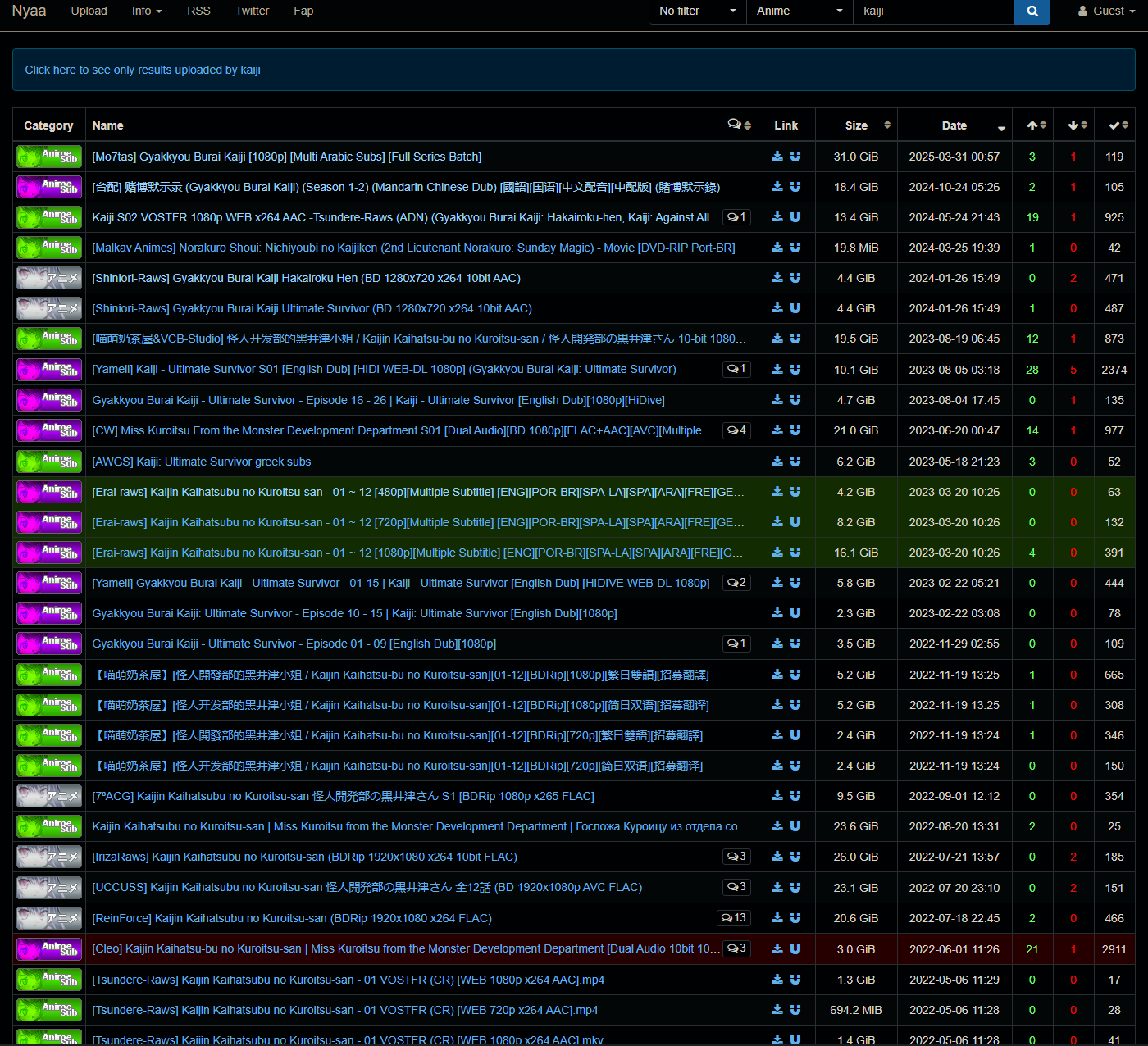Open magnet link for AWGS Kaiji greek subs

[795, 462]
